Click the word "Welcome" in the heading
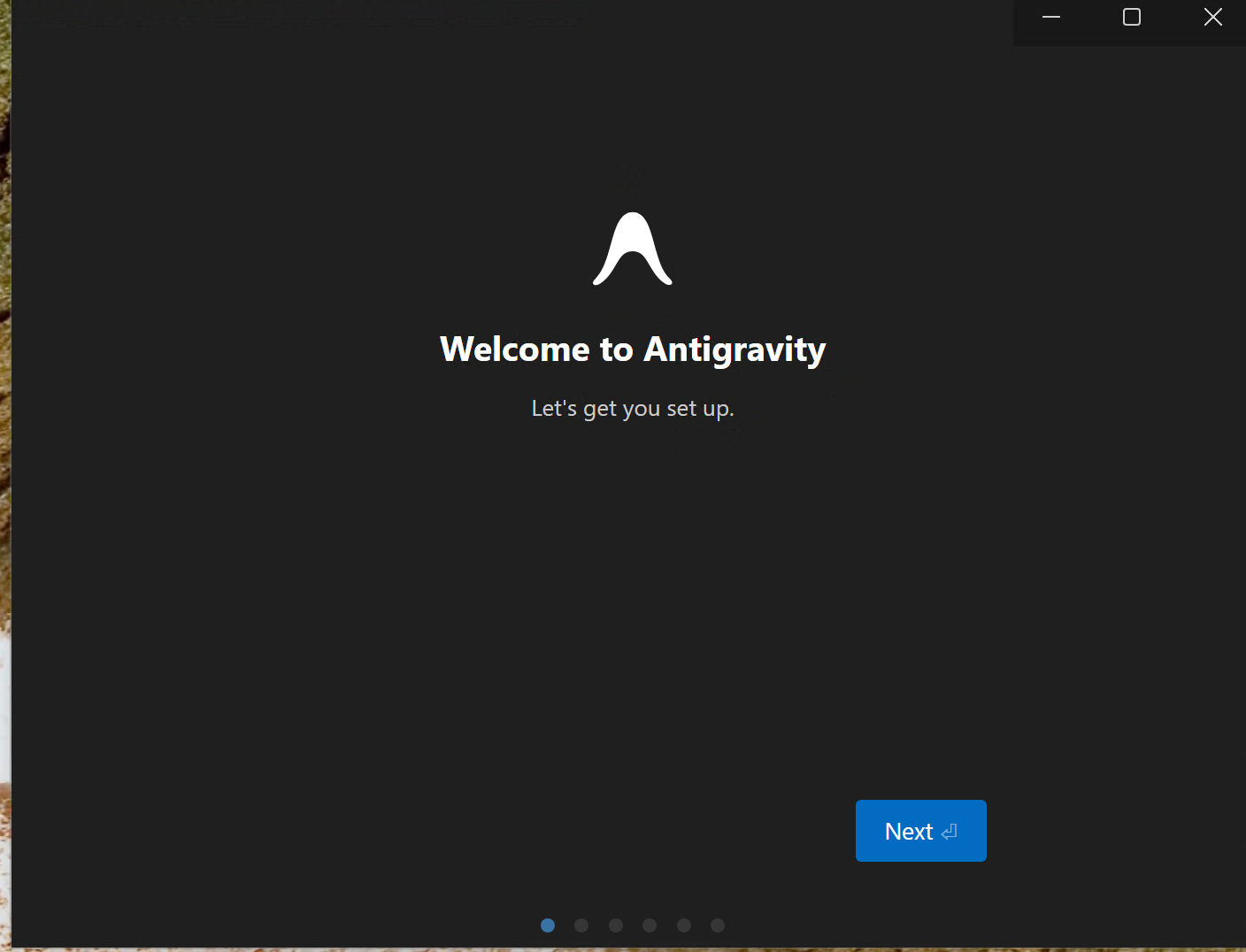The width and height of the screenshot is (1246, 952). [x=514, y=349]
